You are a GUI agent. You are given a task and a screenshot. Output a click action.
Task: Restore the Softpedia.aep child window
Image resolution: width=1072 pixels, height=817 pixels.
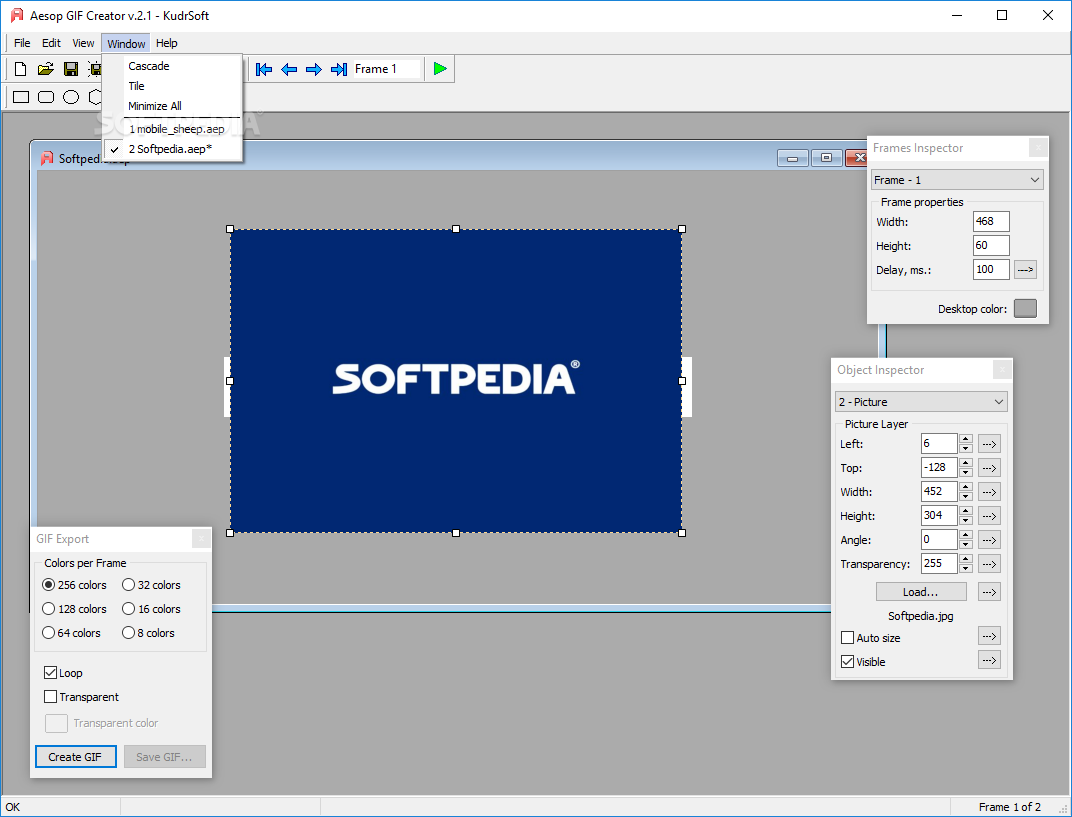click(826, 158)
